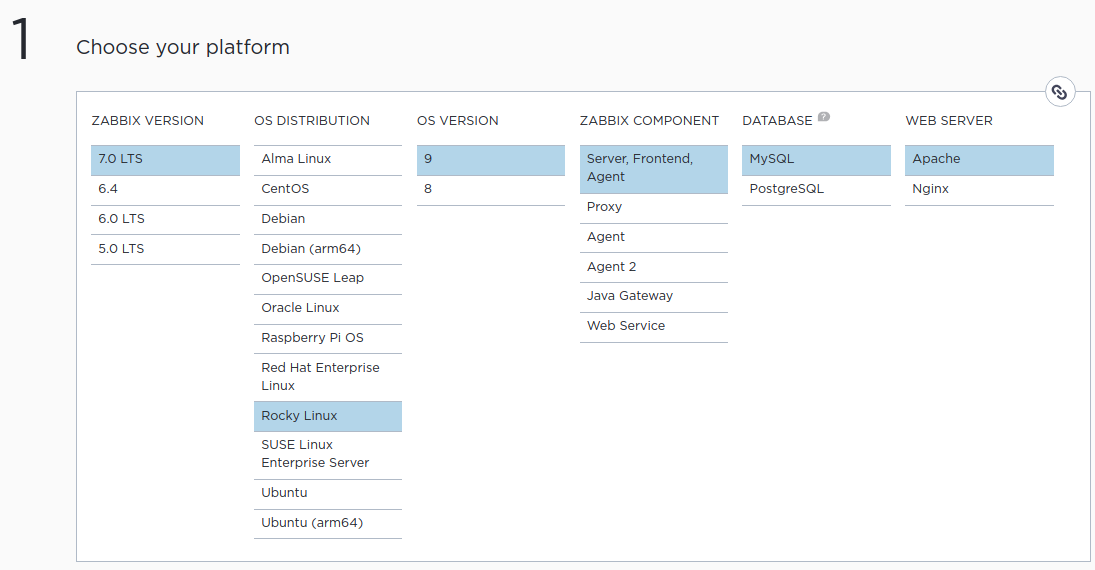Choose Zabbix version 6.4
The height and width of the screenshot is (570, 1095).
[165, 189]
